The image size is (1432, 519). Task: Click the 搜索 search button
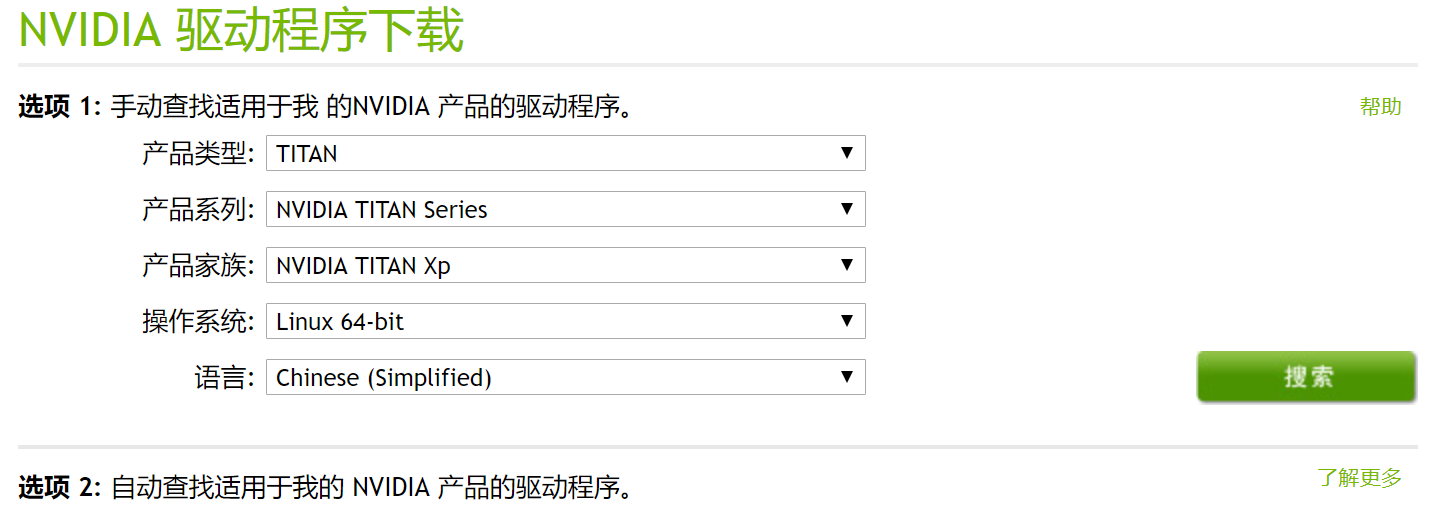[1306, 377]
